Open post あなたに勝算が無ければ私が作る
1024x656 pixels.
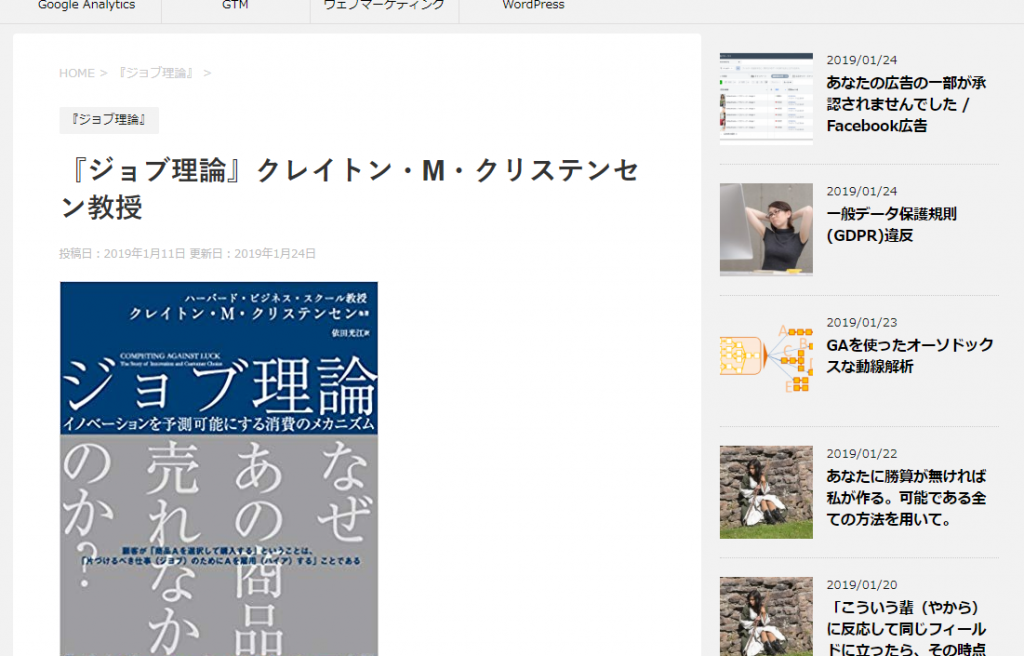click(906, 498)
